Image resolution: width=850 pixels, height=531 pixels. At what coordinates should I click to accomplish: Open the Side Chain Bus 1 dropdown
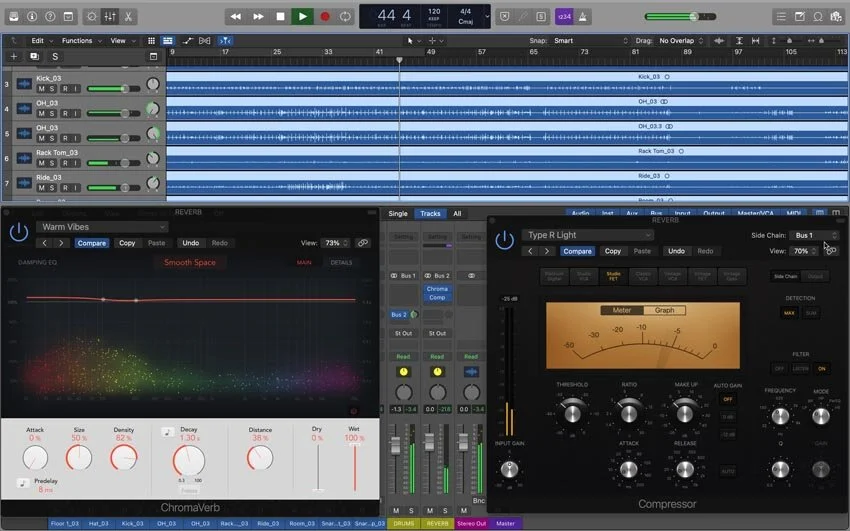[x=816, y=235]
